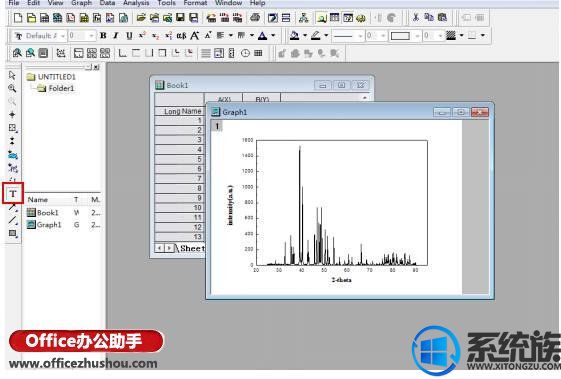Toggle Underline formatting
Image resolution: width=561 pixels, height=379 pixels.
tap(129, 35)
